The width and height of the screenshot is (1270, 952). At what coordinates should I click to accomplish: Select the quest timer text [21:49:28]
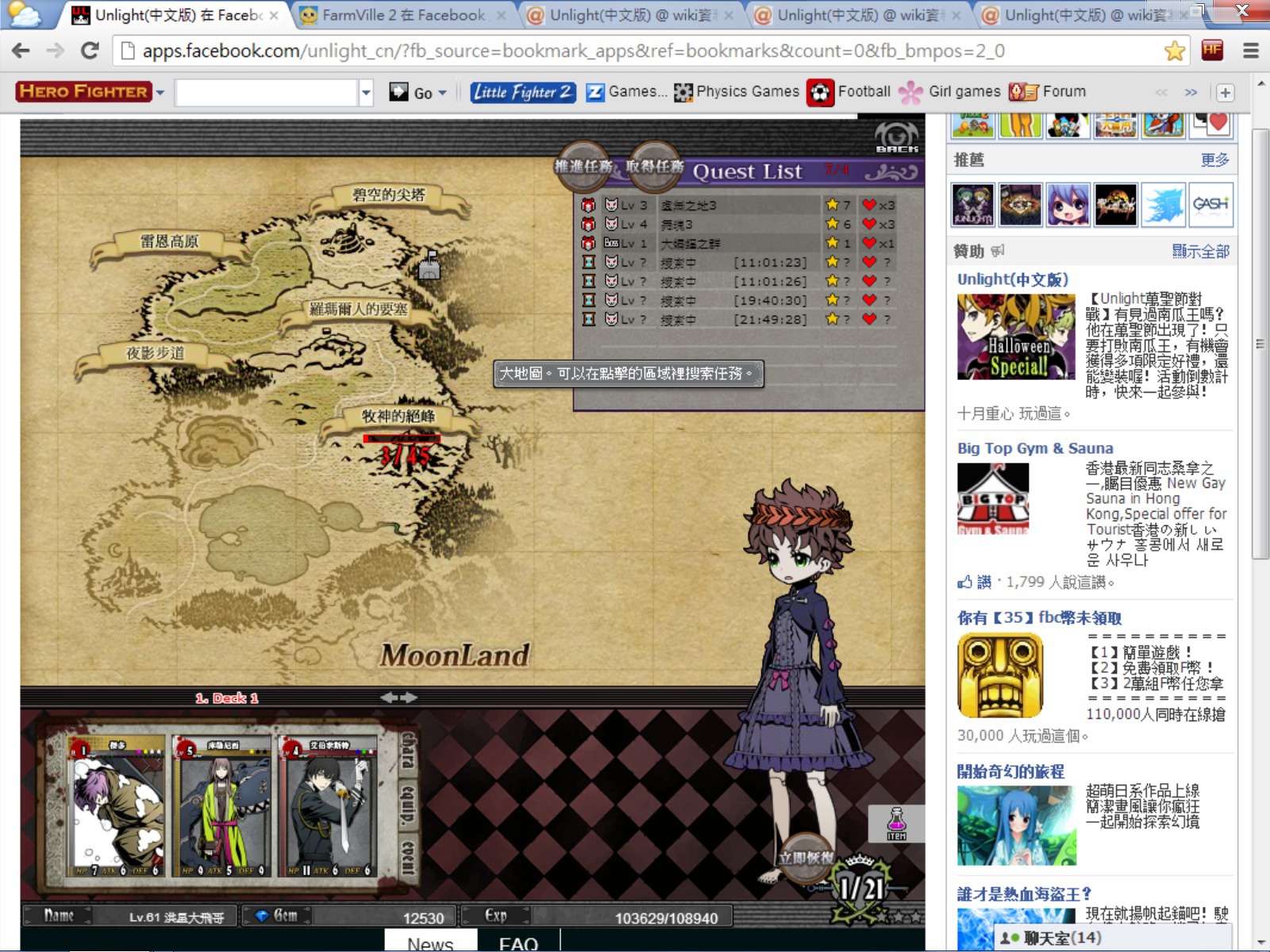770,320
